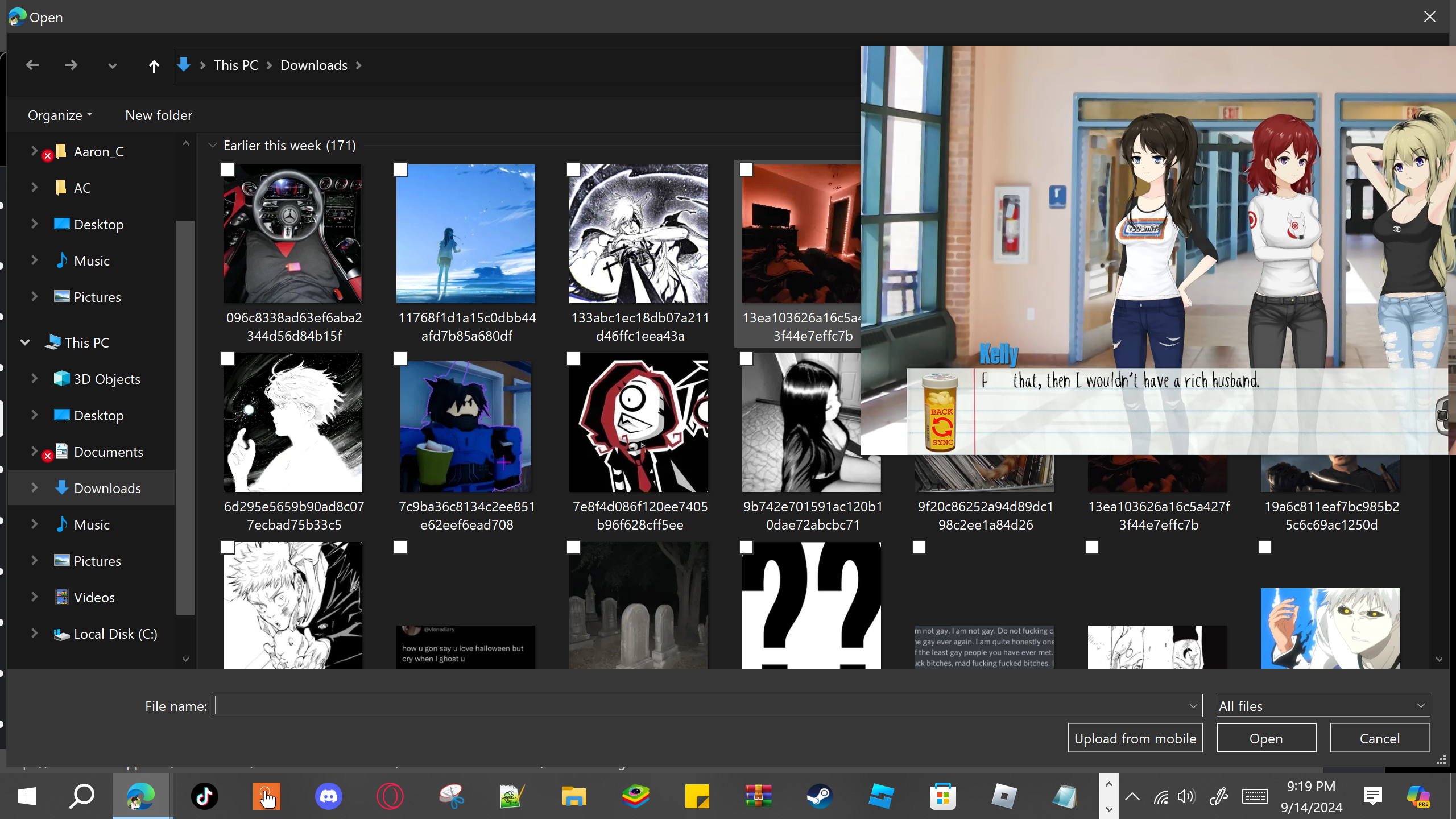Open Discord from the taskbar

click(328, 796)
